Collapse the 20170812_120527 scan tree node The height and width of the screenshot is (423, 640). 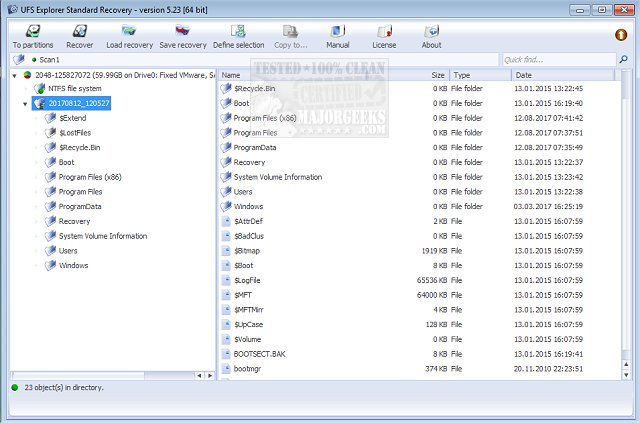click(x=24, y=103)
